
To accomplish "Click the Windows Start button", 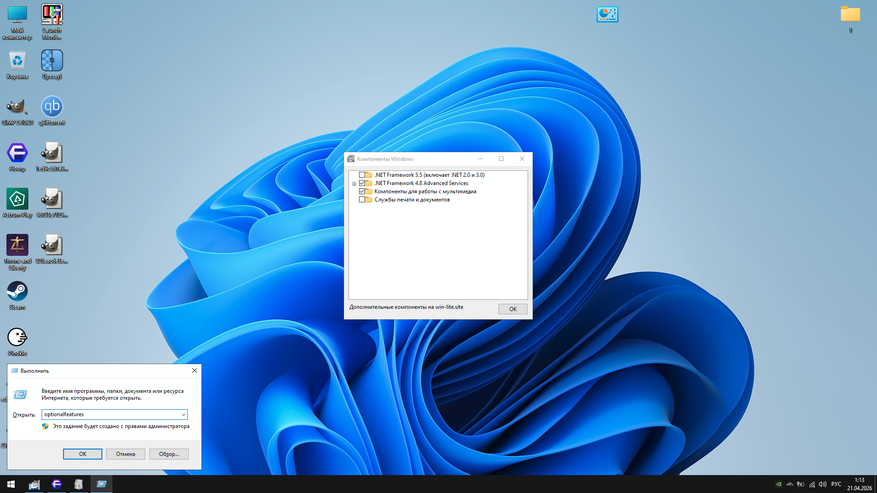I will pyautogui.click(x=11, y=485).
